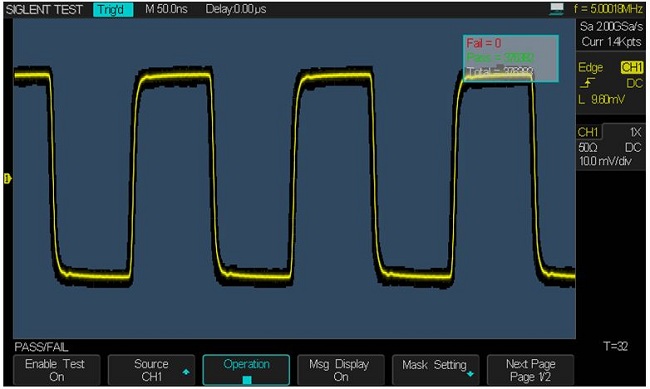The image size is (650, 389).
Task: Toggle the Operation run/stop button
Action: click(246, 370)
